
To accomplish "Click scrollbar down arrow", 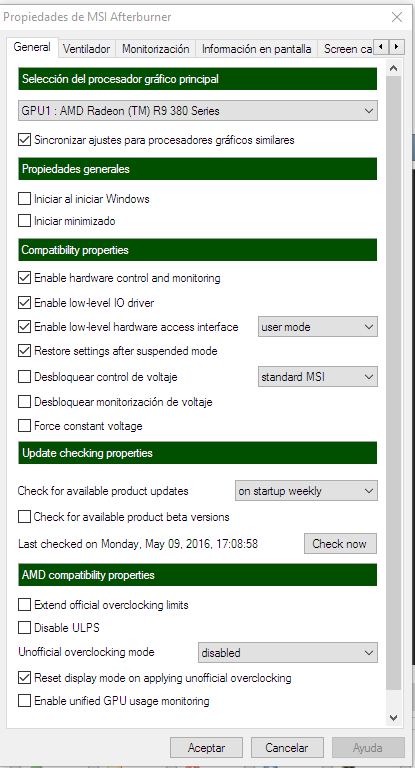I will (x=393, y=718).
